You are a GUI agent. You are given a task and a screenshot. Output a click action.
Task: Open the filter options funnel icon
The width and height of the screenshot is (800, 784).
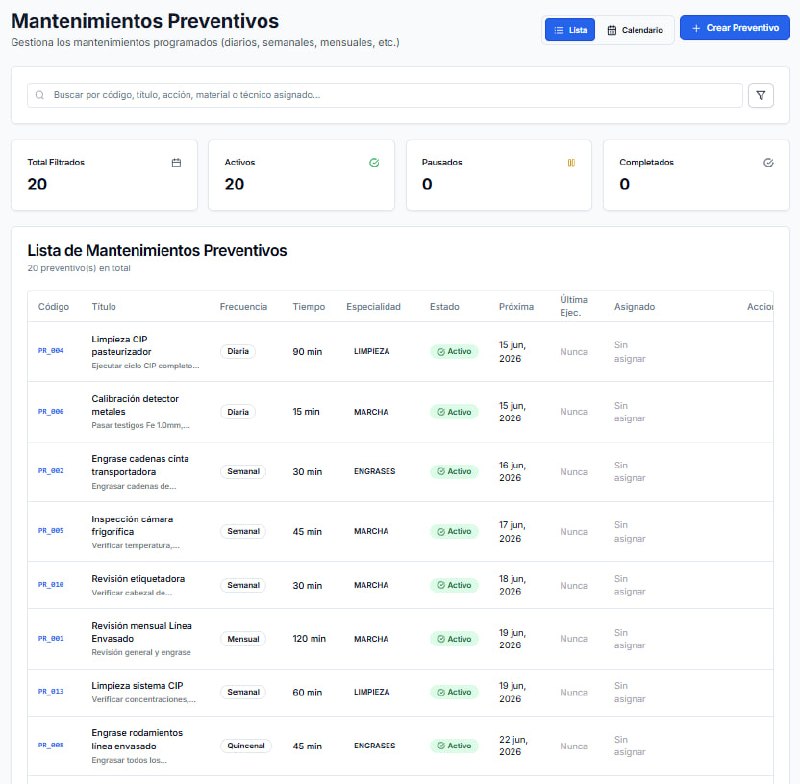click(x=760, y=95)
